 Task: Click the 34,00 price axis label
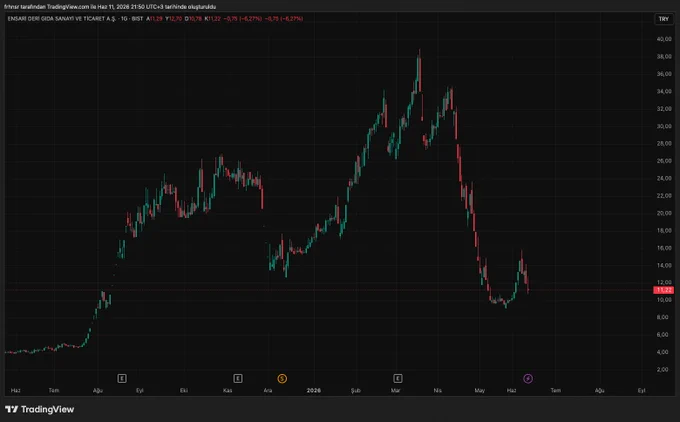click(x=664, y=91)
